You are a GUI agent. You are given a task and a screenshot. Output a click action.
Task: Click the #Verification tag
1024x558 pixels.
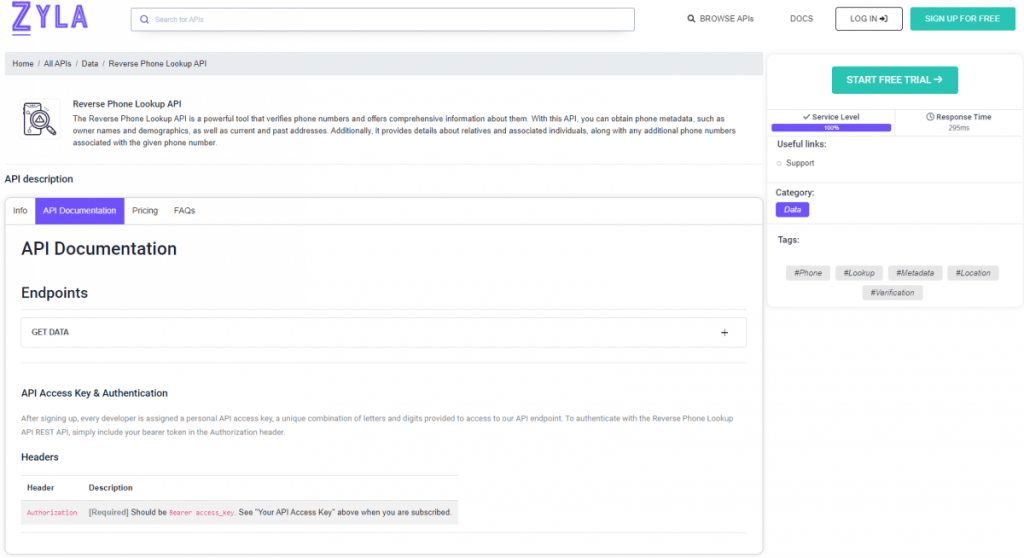click(892, 293)
